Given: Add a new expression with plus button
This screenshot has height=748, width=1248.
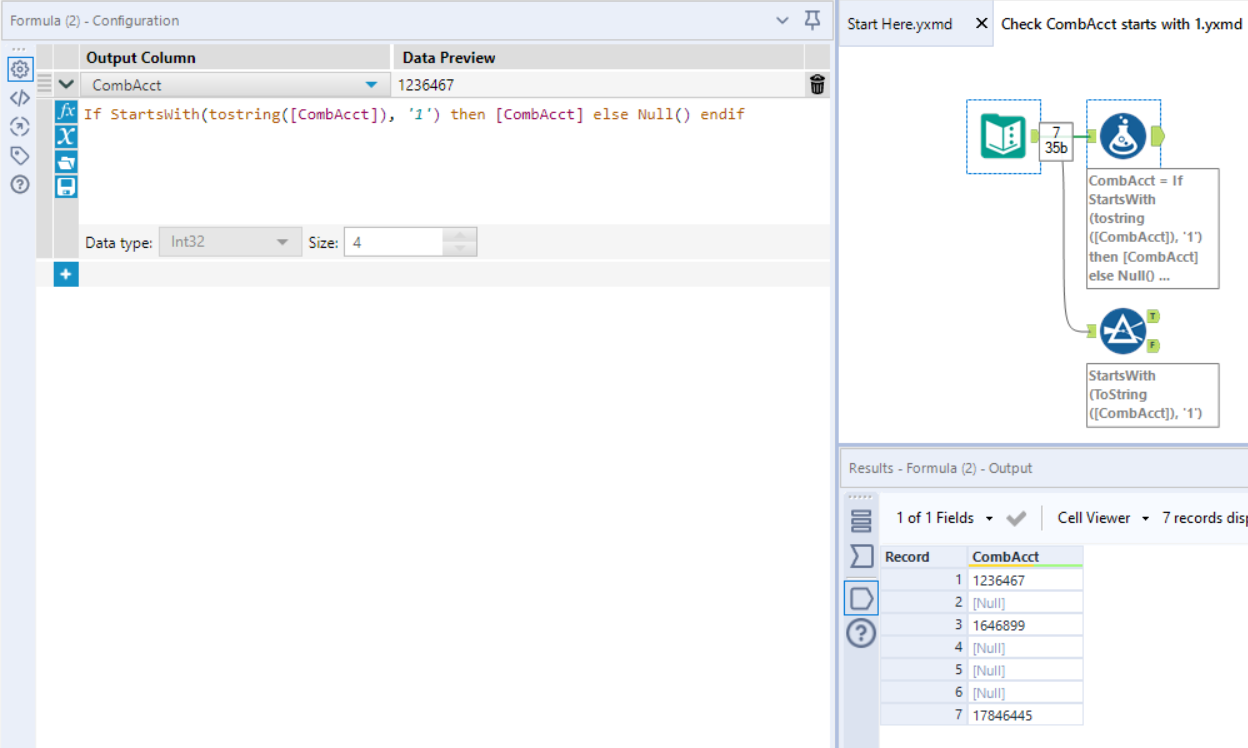Looking at the screenshot, I should pos(66,274).
